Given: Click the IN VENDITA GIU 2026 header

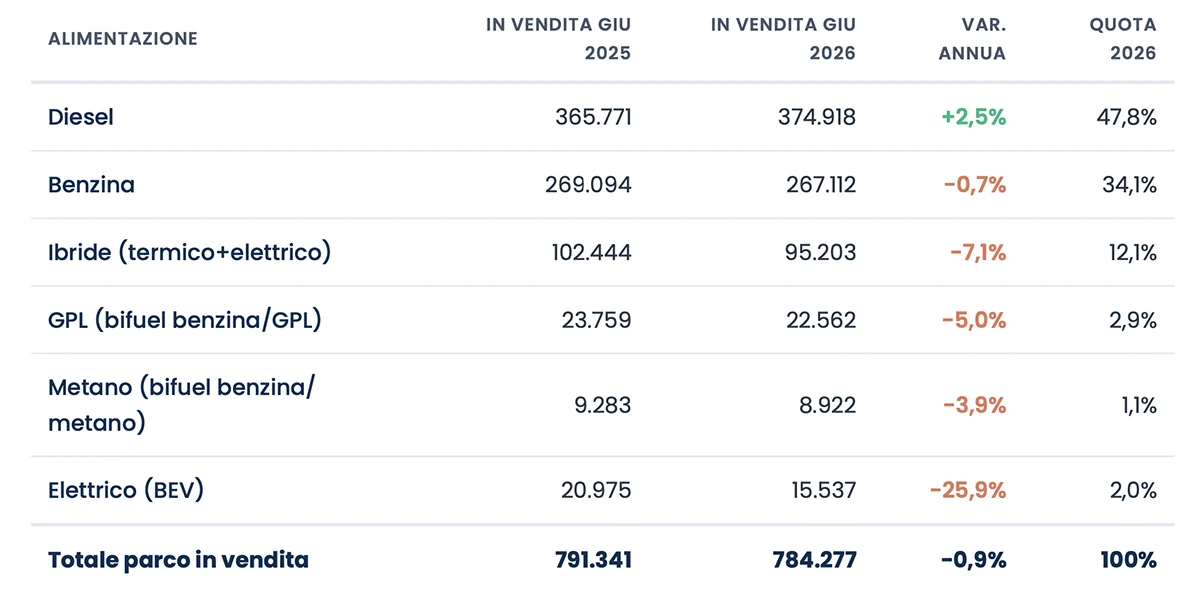Looking at the screenshot, I should (784, 39).
